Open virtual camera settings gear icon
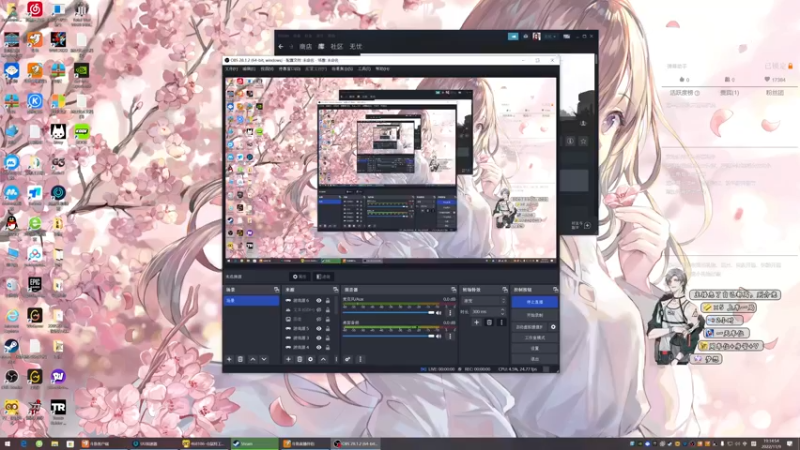Viewport: 800px width, 450px height. pos(553,327)
